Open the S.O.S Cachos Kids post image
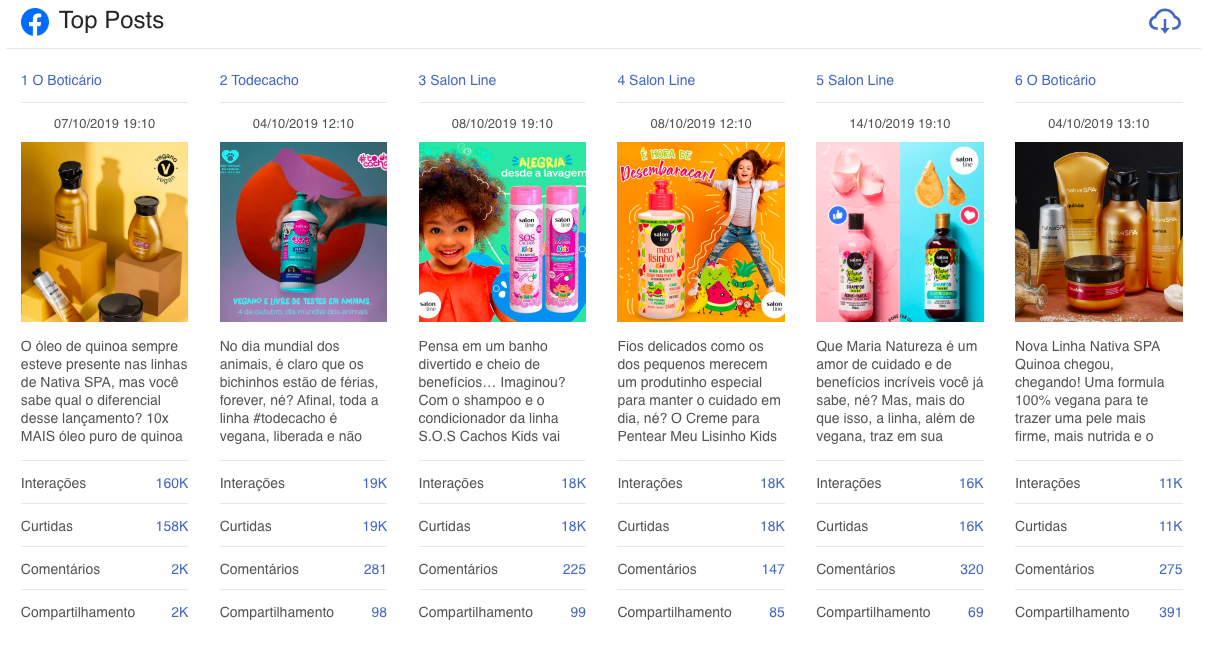Image resolution: width=1206 pixels, height=649 pixels. click(502, 232)
